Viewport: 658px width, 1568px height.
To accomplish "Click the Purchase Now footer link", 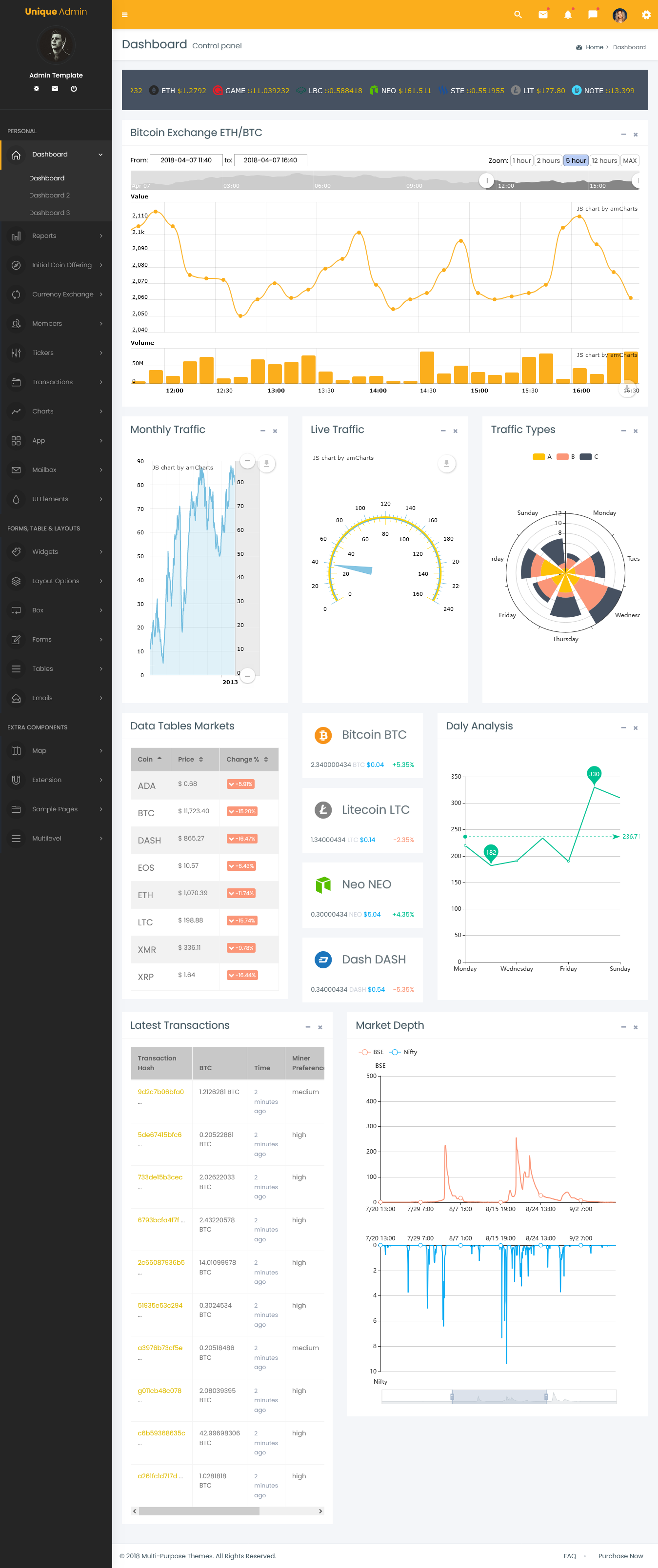I will [x=620, y=1556].
